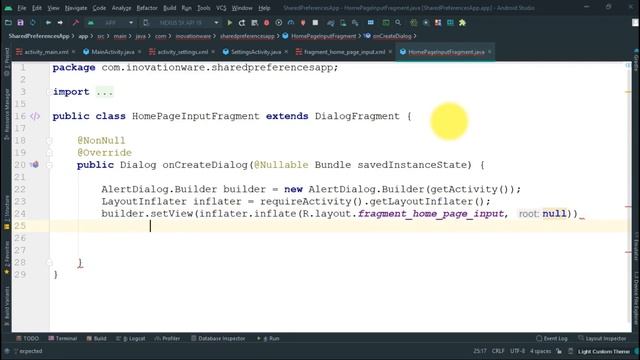
Task: Open the Build menu
Action: [x=169, y=8]
